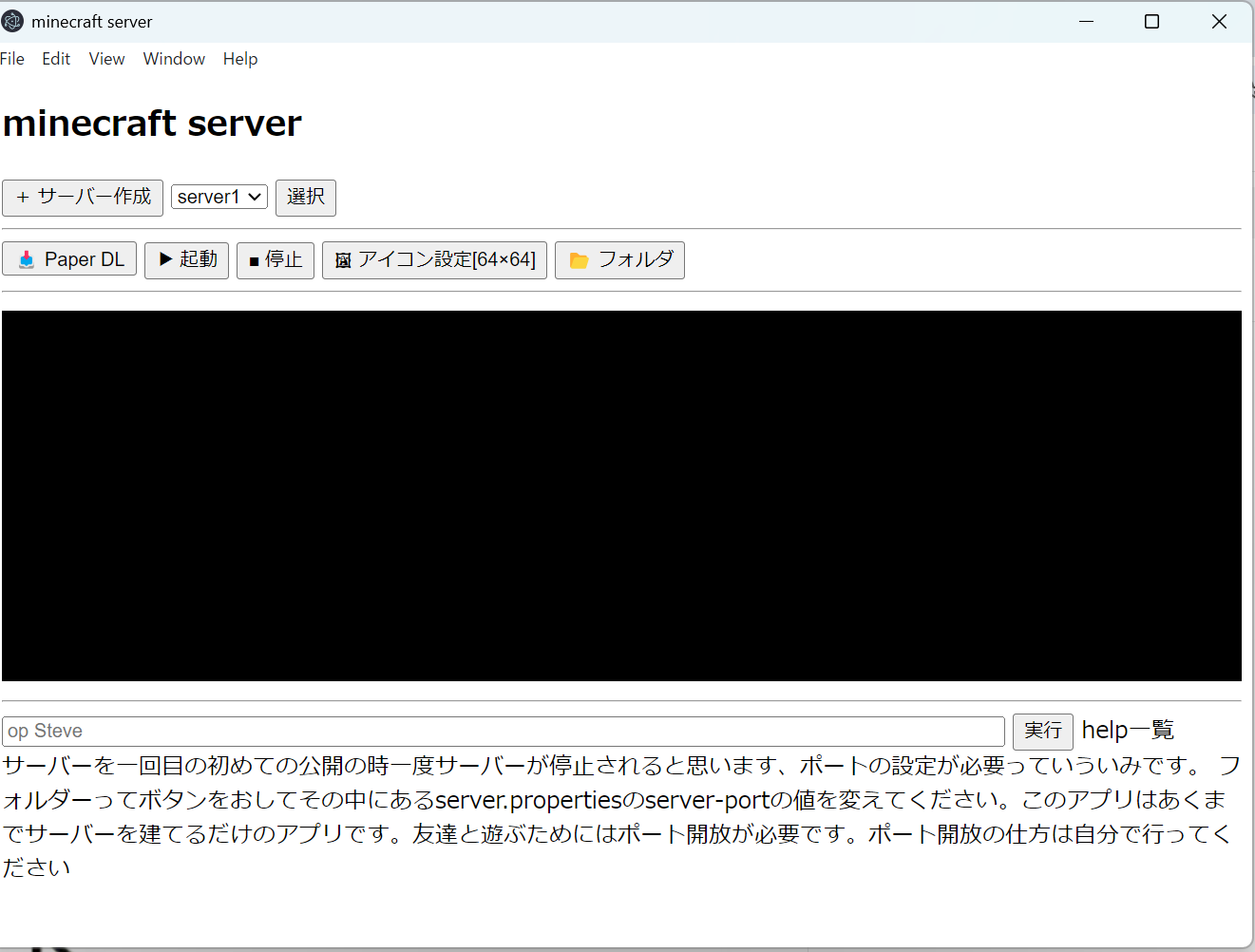
Task: Click the 実行 execute button
Action: point(1042,731)
